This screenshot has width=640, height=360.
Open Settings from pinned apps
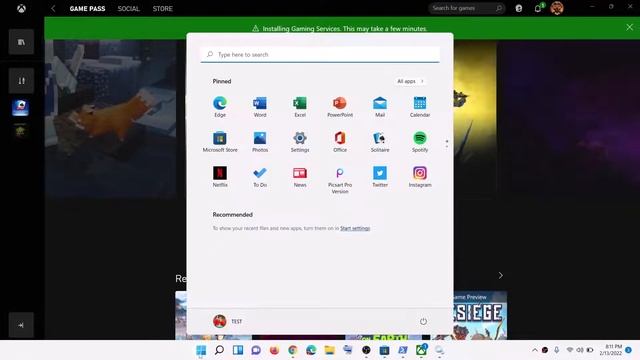point(300,142)
